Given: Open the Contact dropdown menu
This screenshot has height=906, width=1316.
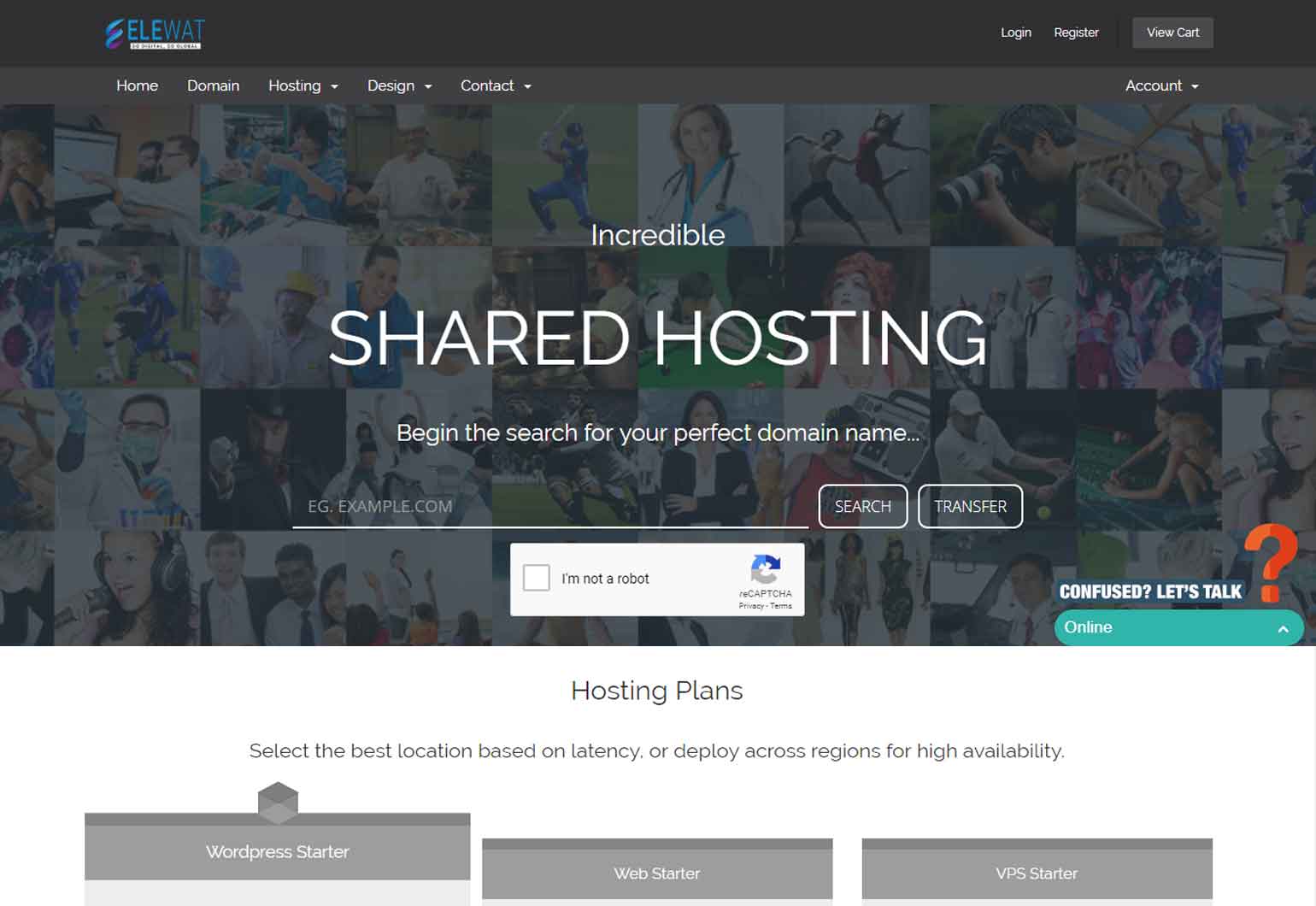Looking at the screenshot, I should point(496,86).
